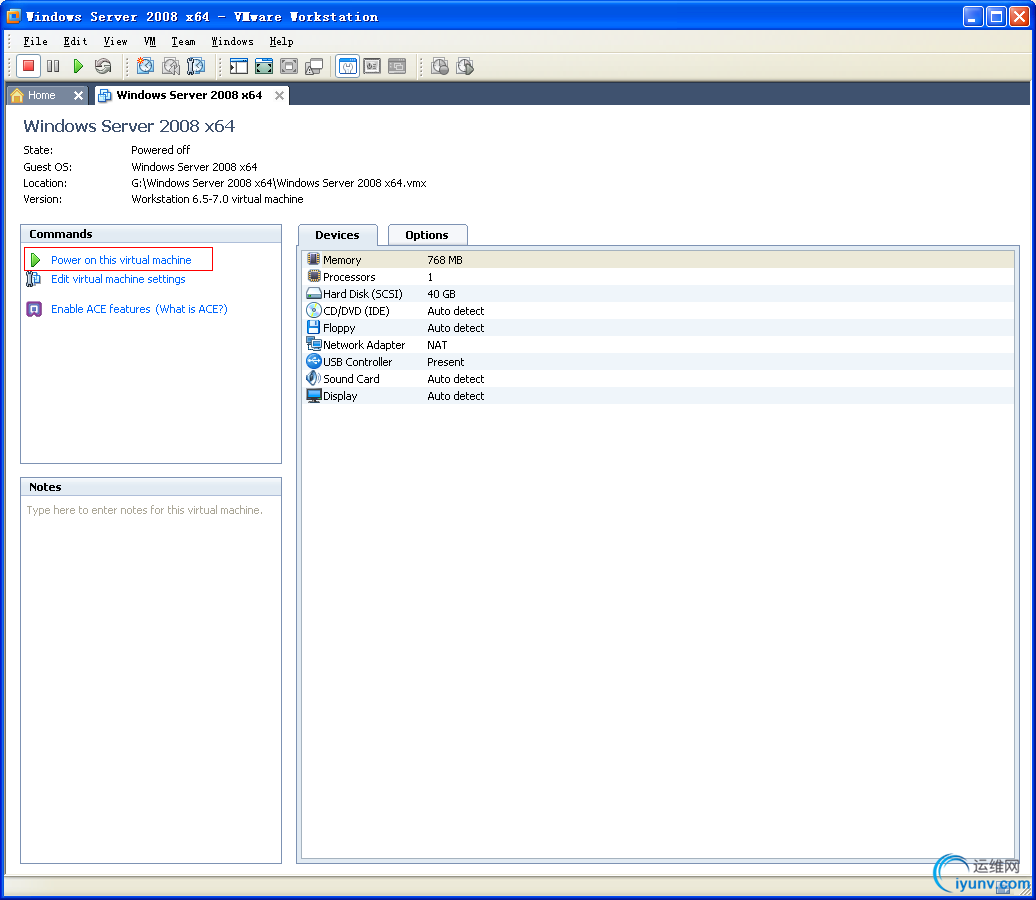Viewport: 1036px width, 900px height.
Task: Open the File menu
Action: 35,41
